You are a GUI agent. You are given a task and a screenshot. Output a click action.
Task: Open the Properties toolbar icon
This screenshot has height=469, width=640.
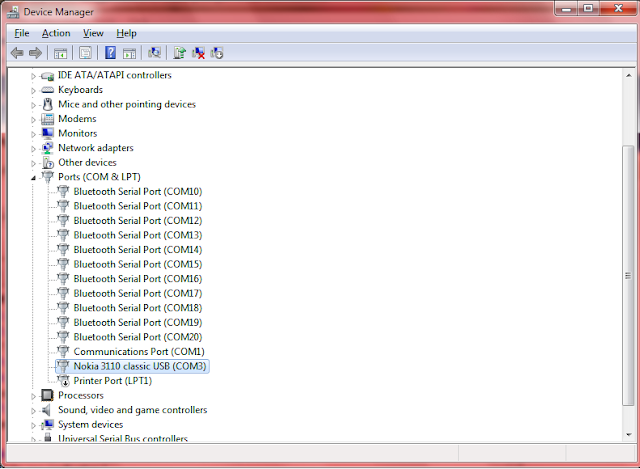(x=85, y=53)
